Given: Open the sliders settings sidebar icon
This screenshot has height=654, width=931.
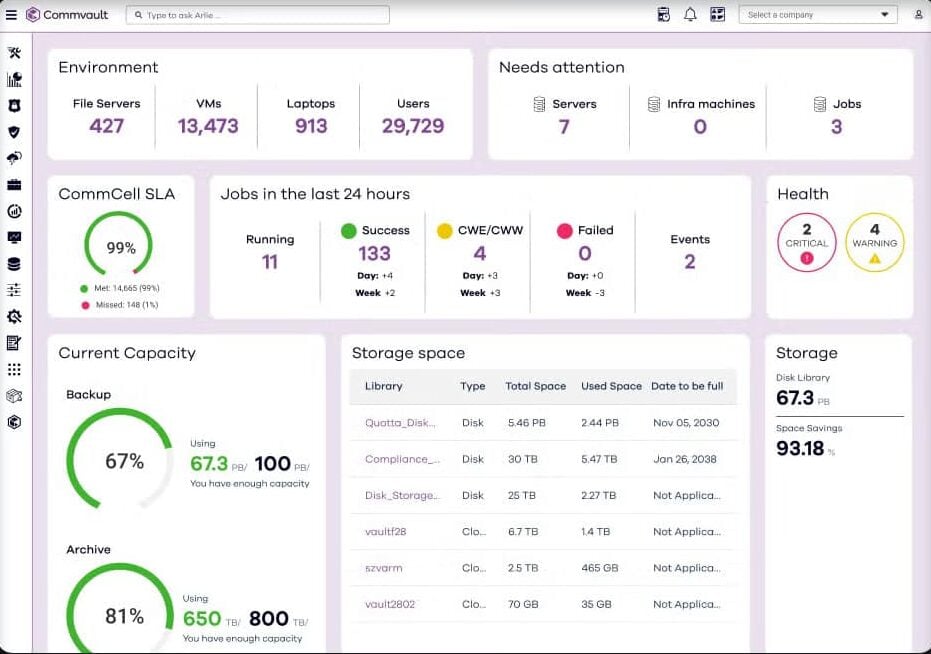Looking at the screenshot, I should [x=14, y=290].
